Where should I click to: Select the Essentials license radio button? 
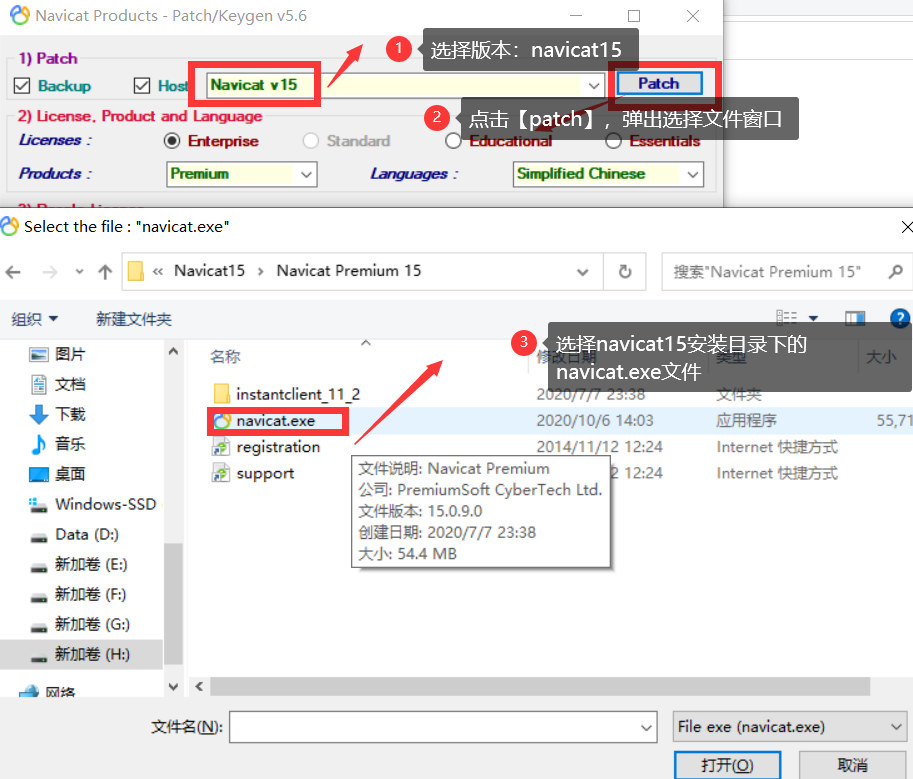point(613,141)
